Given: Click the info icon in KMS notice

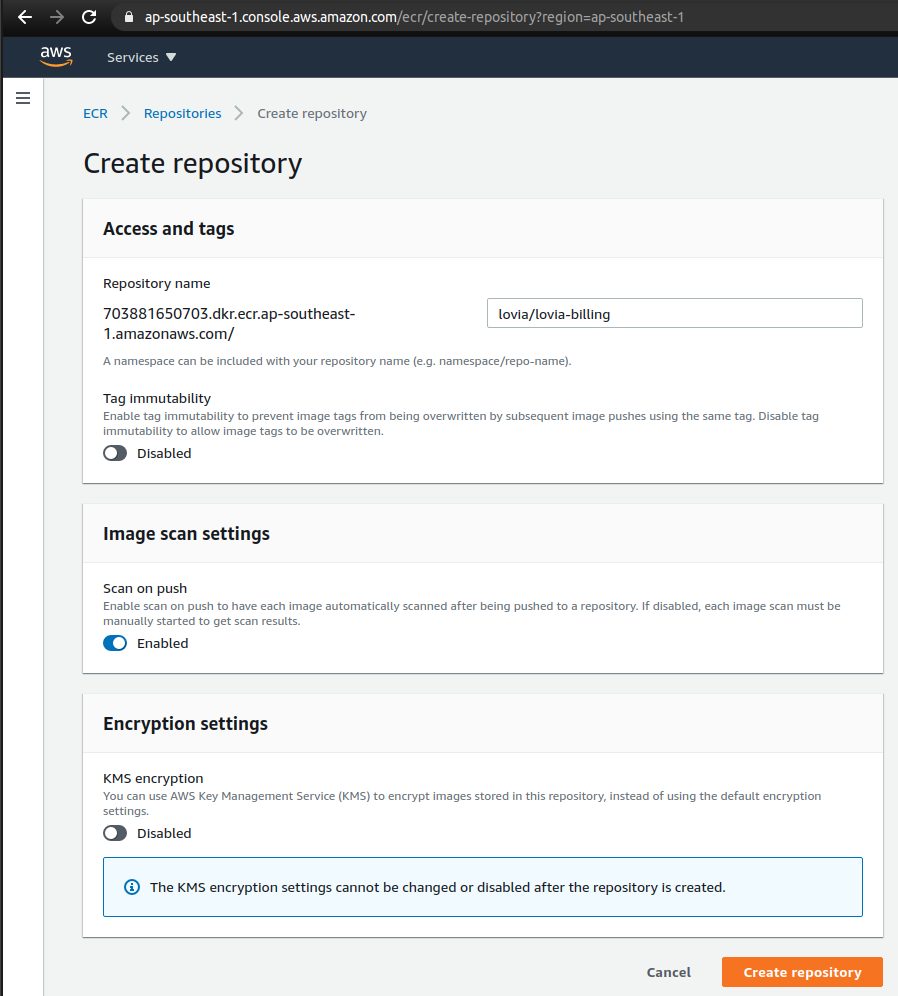Looking at the screenshot, I should pos(131,887).
